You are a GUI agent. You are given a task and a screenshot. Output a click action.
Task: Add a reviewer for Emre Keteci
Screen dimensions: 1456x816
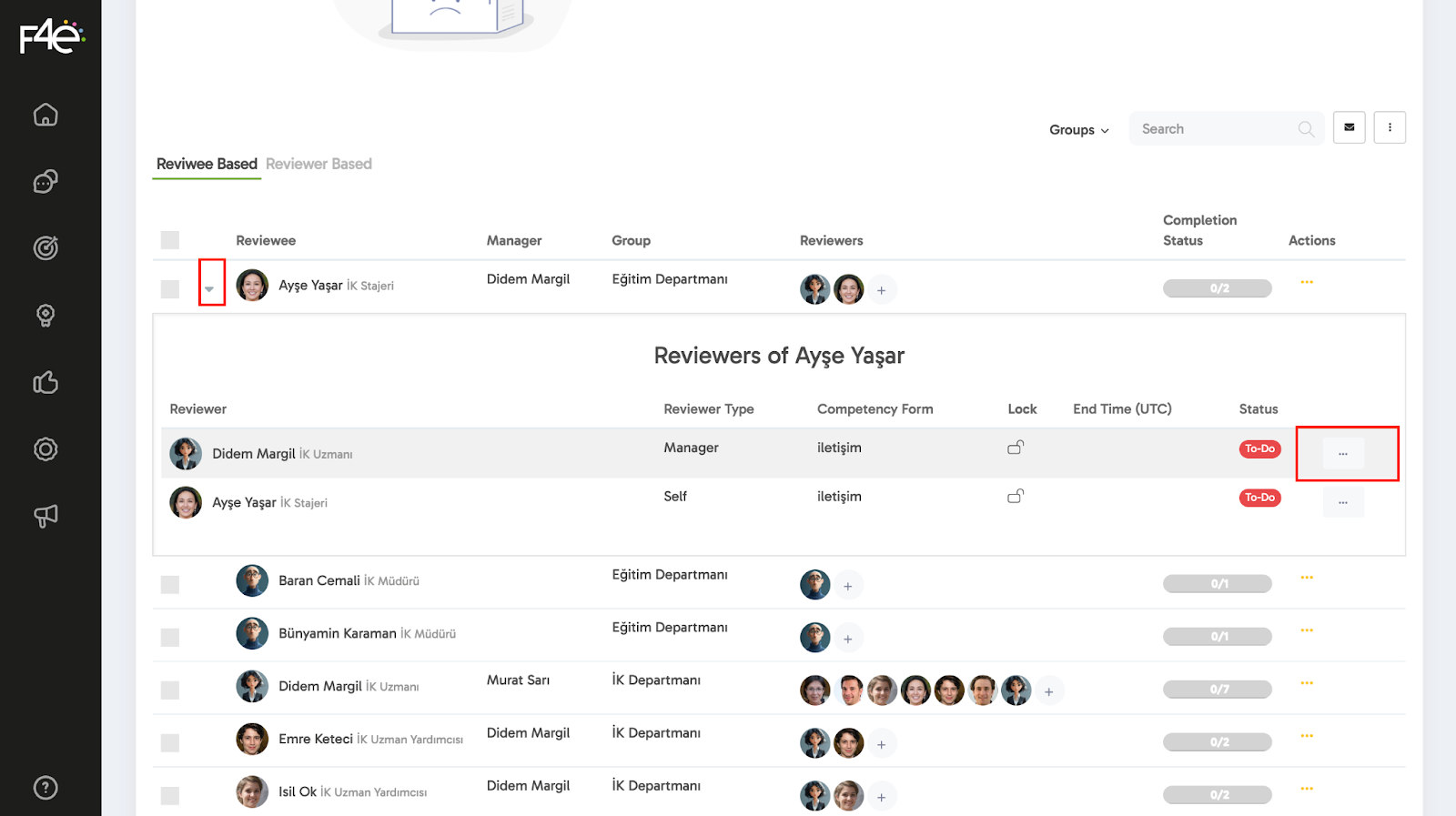(881, 745)
